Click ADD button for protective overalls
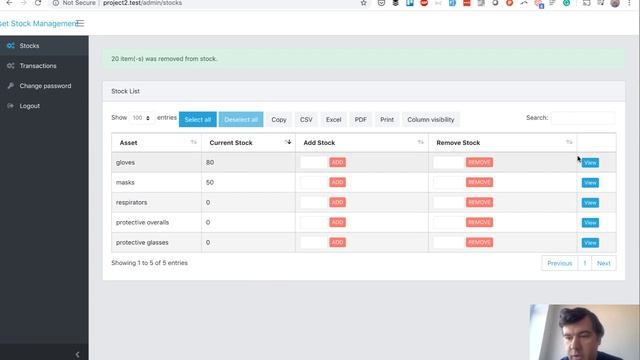The height and width of the screenshot is (360, 640). (337, 222)
